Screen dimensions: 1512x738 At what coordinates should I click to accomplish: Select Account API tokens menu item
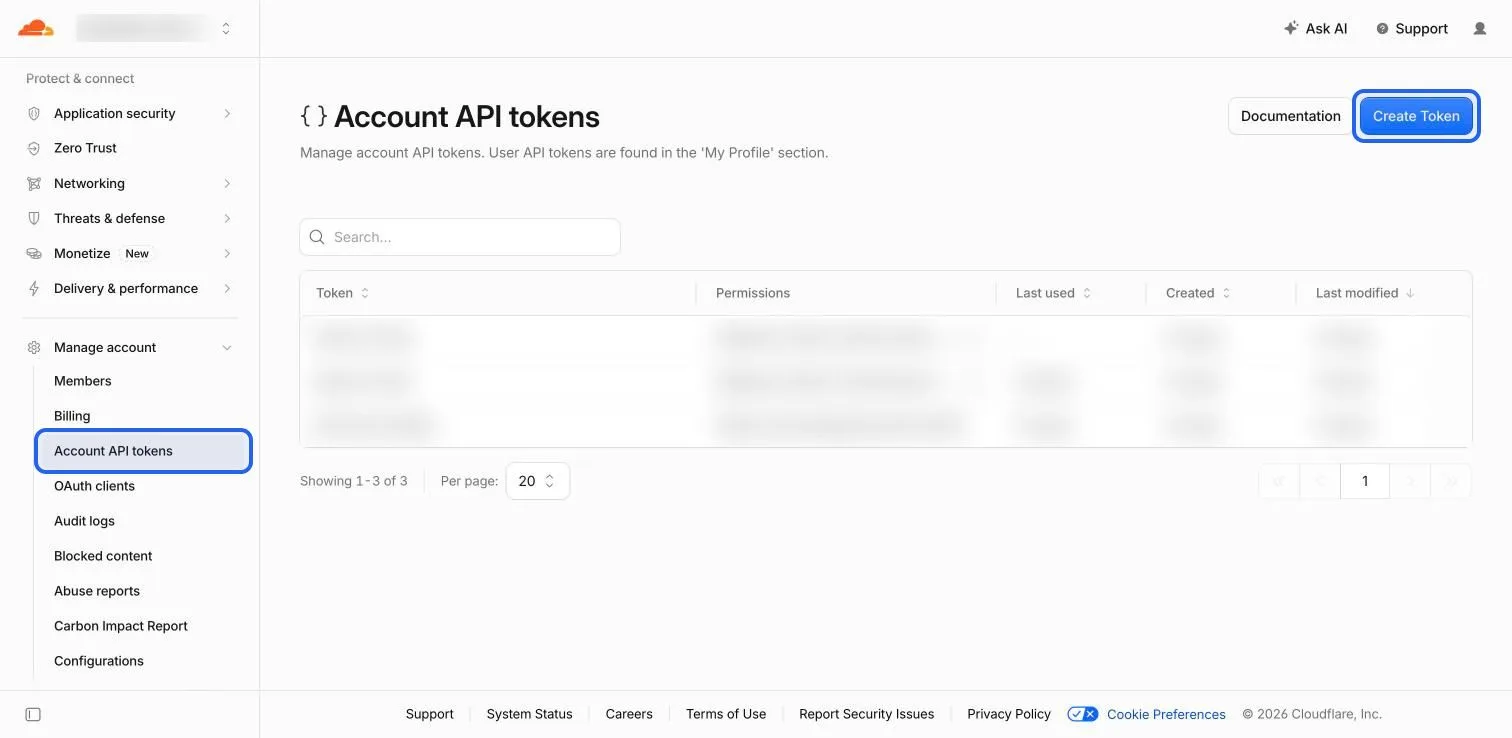(x=143, y=451)
